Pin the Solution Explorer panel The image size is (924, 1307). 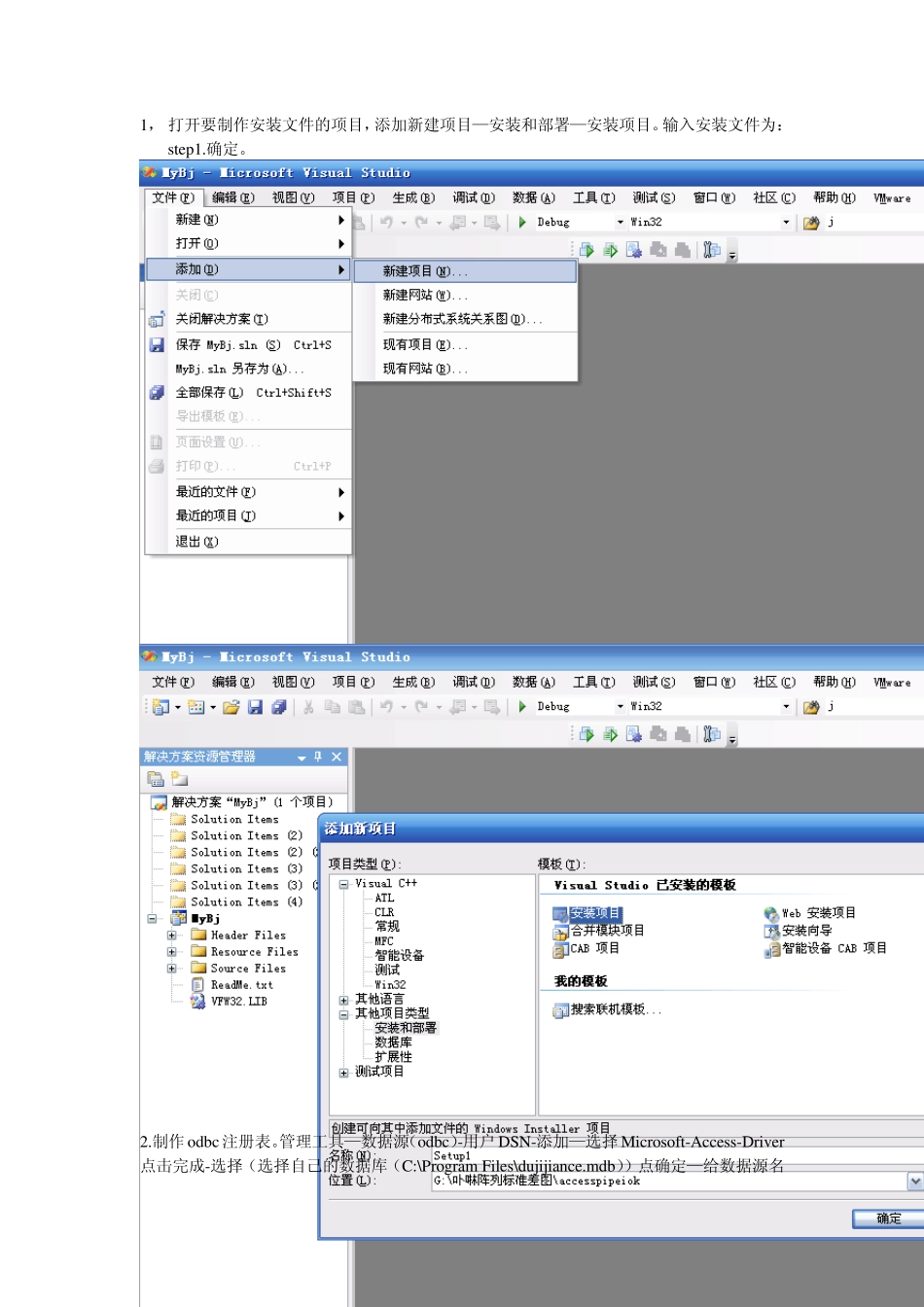click(x=318, y=757)
